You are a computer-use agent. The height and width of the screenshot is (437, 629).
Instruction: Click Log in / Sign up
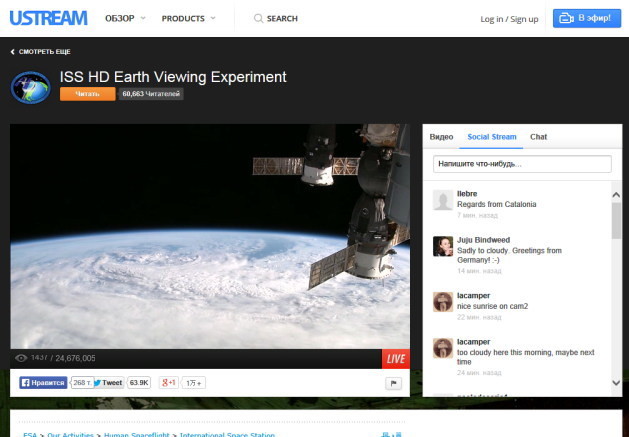coord(509,19)
